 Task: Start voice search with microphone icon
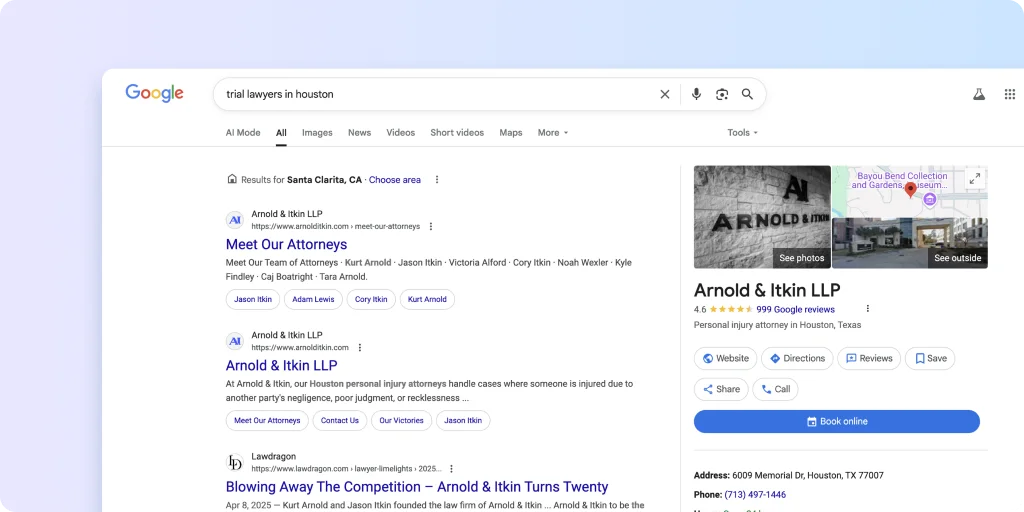696,94
